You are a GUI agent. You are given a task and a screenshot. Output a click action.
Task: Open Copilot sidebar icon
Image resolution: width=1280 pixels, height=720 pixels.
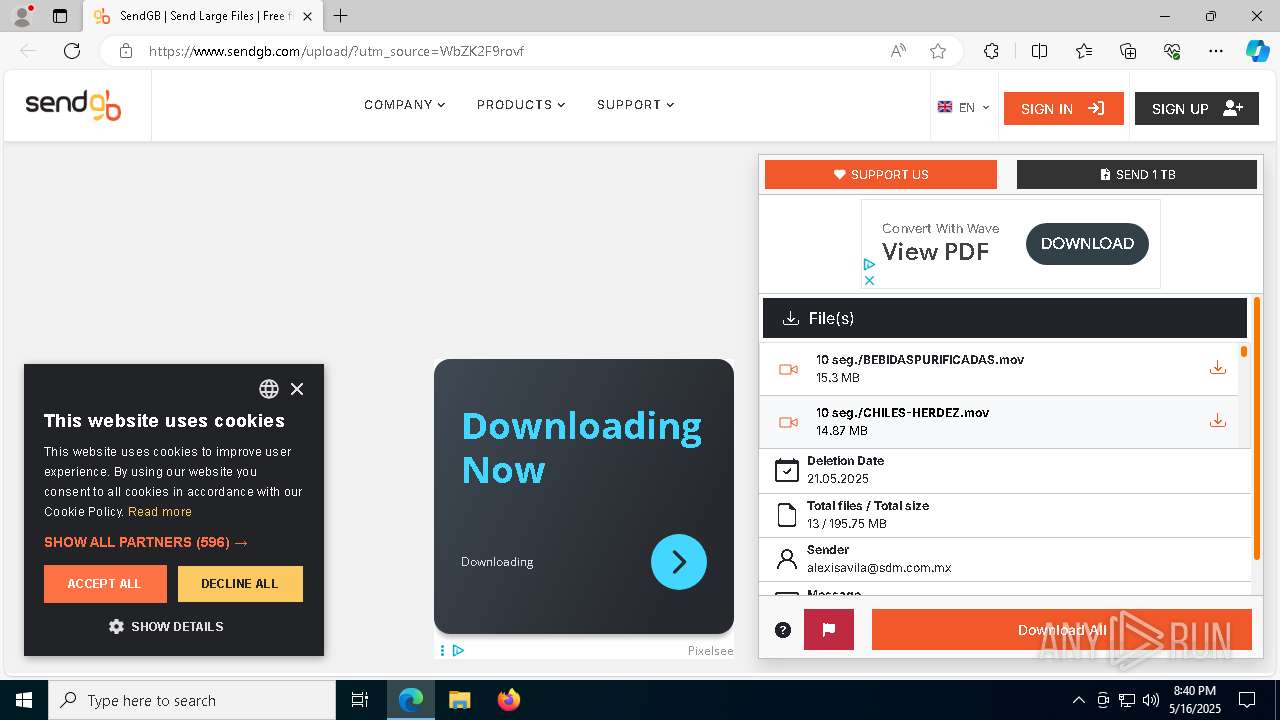pos(1257,51)
